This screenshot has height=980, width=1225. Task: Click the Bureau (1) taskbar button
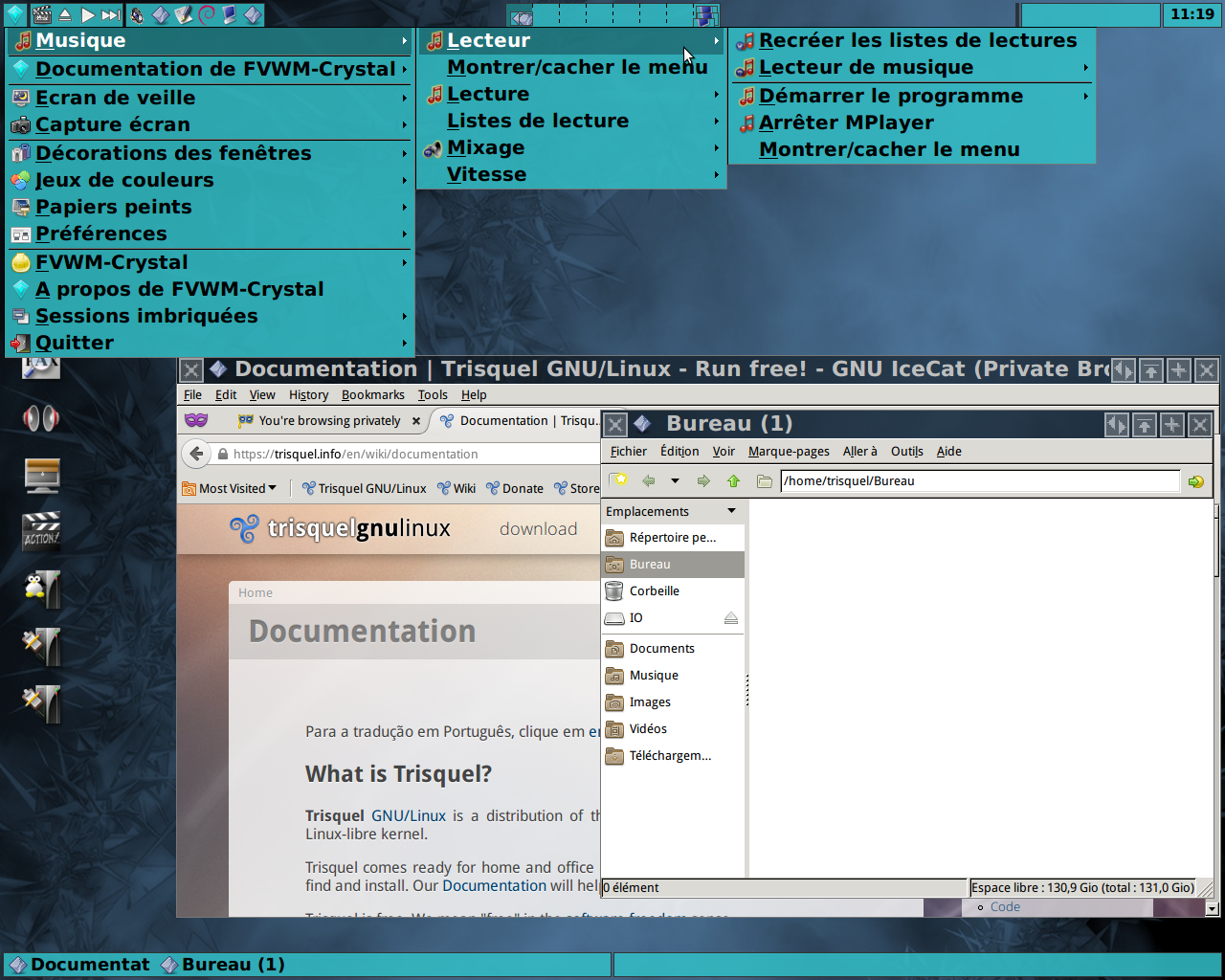[223, 965]
